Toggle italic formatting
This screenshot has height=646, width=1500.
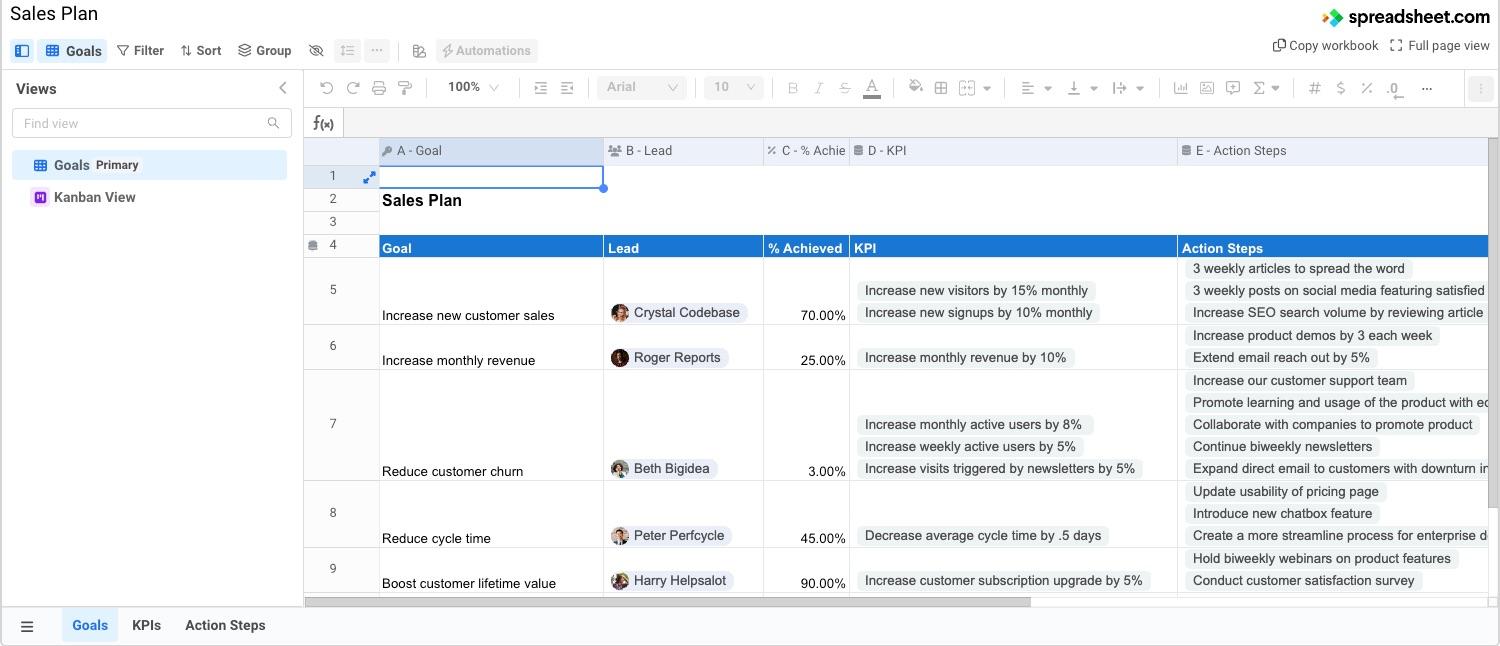pos(818,87)
